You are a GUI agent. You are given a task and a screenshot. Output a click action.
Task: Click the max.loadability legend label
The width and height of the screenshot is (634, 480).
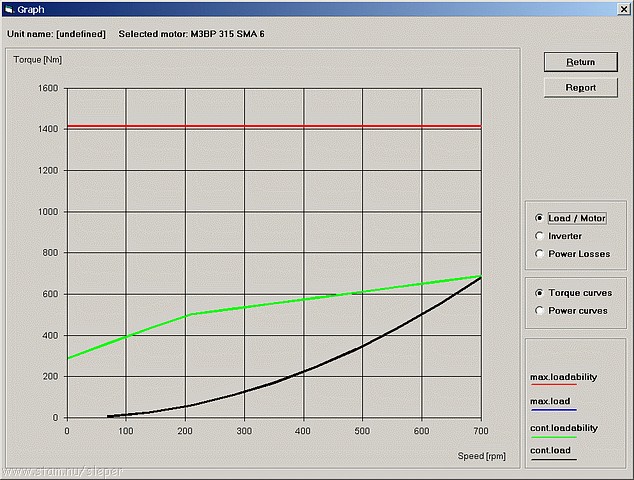(x=564, y=377)
